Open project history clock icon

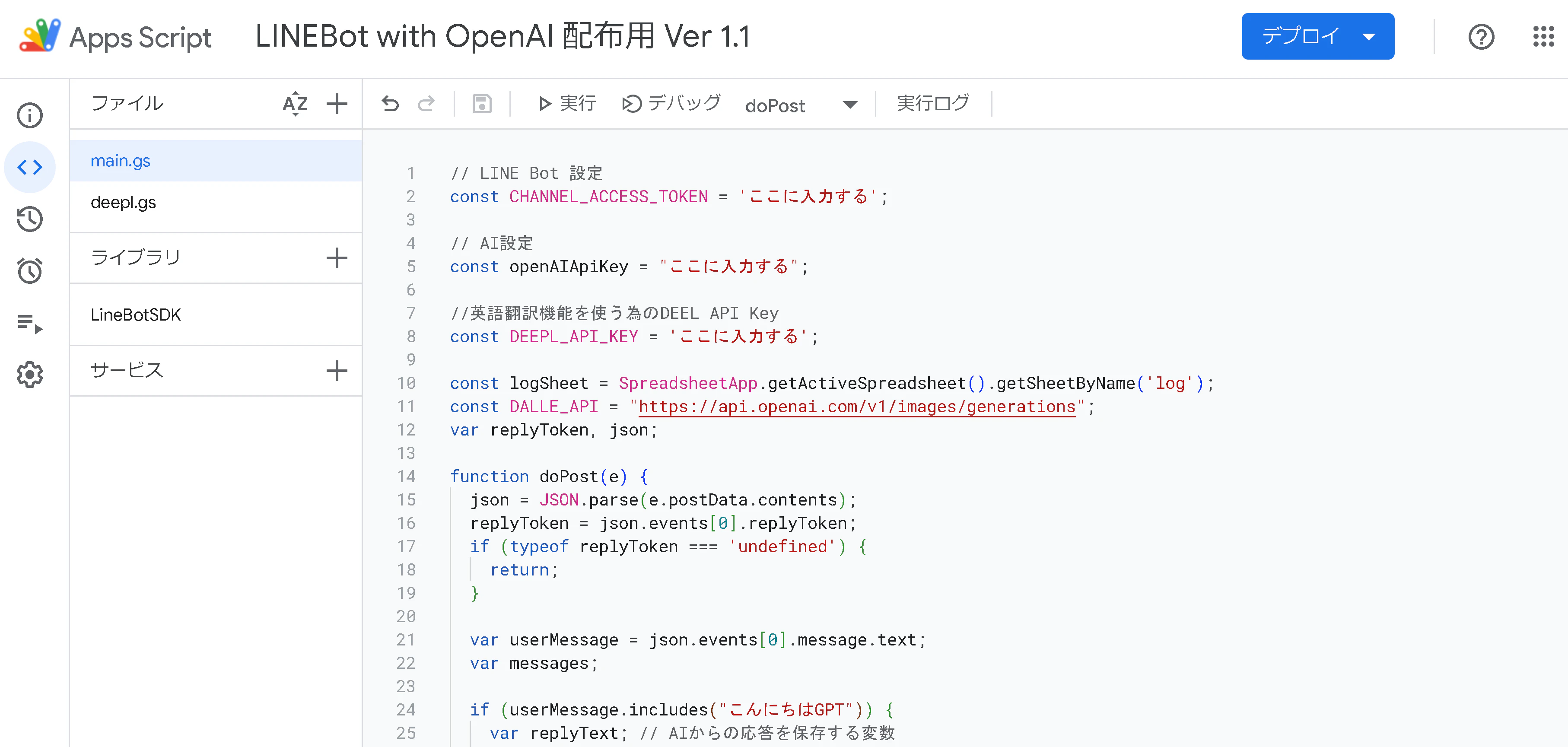pos(29,219)
